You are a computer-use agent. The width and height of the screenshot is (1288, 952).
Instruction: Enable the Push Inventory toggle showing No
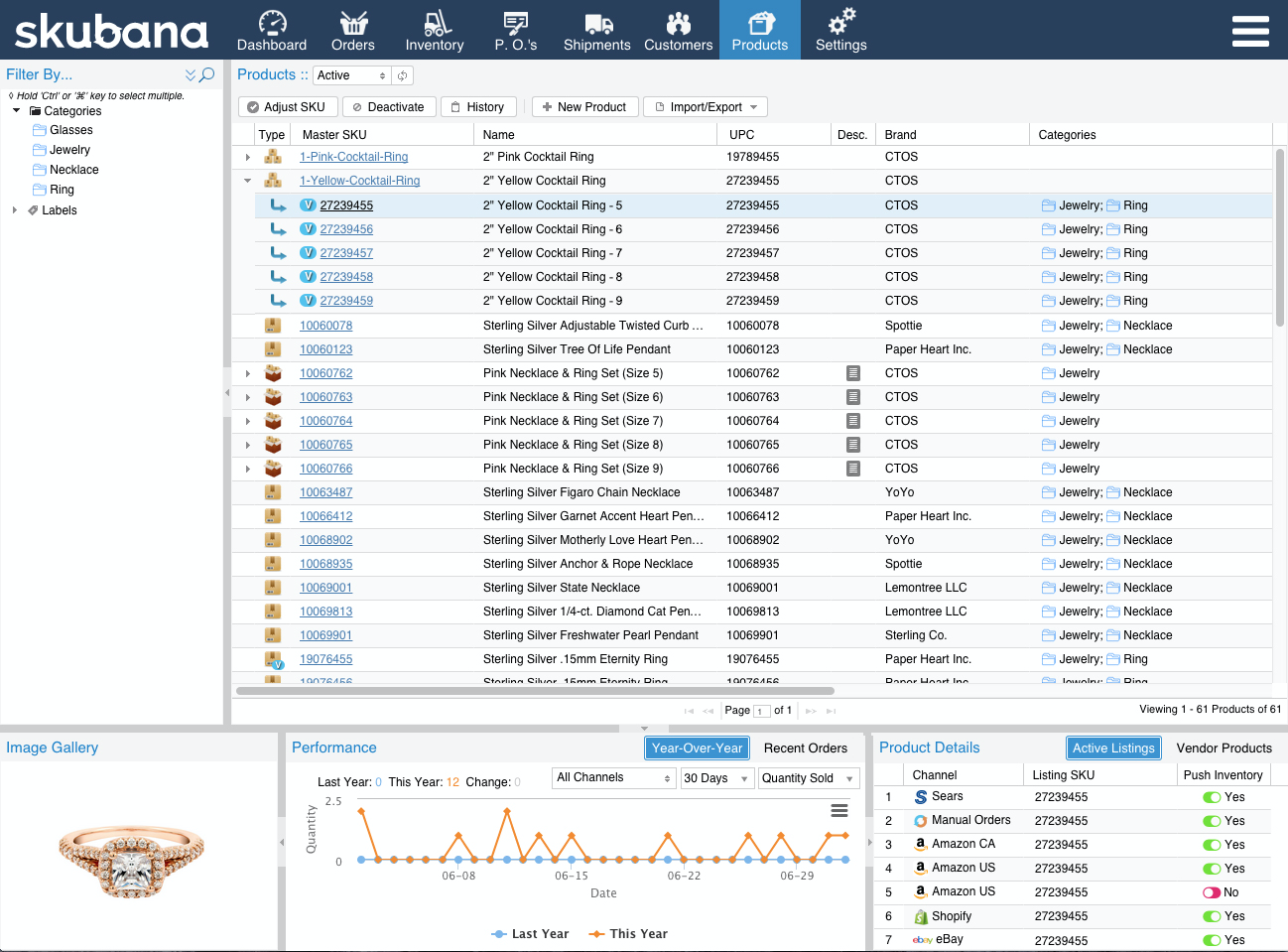[1212, 892]
